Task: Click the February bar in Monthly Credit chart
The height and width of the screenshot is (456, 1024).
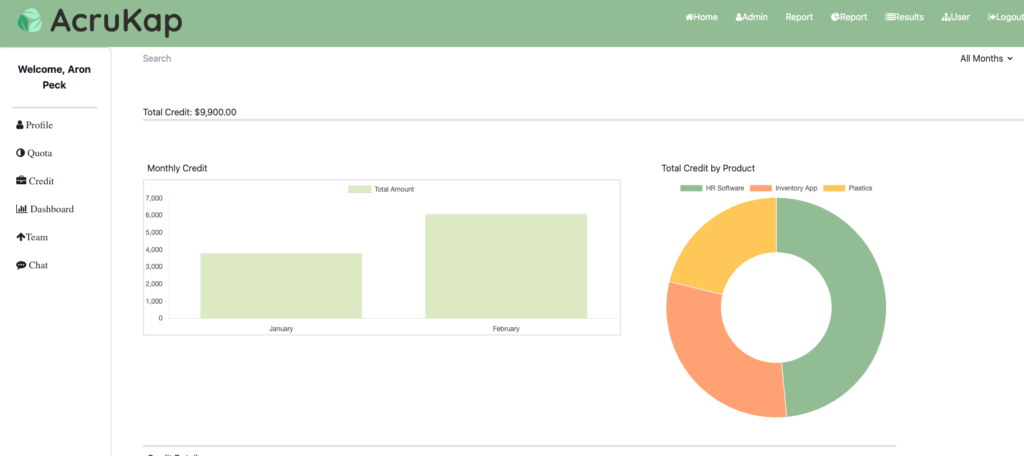Action: (x=506, y=266)
